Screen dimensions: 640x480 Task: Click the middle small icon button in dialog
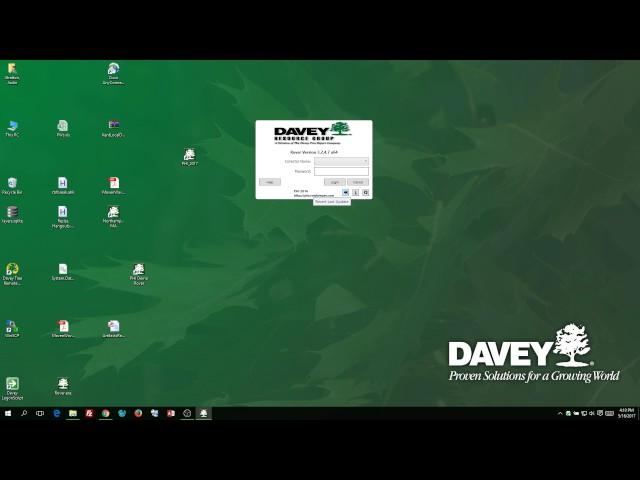(x=355, y=192)
